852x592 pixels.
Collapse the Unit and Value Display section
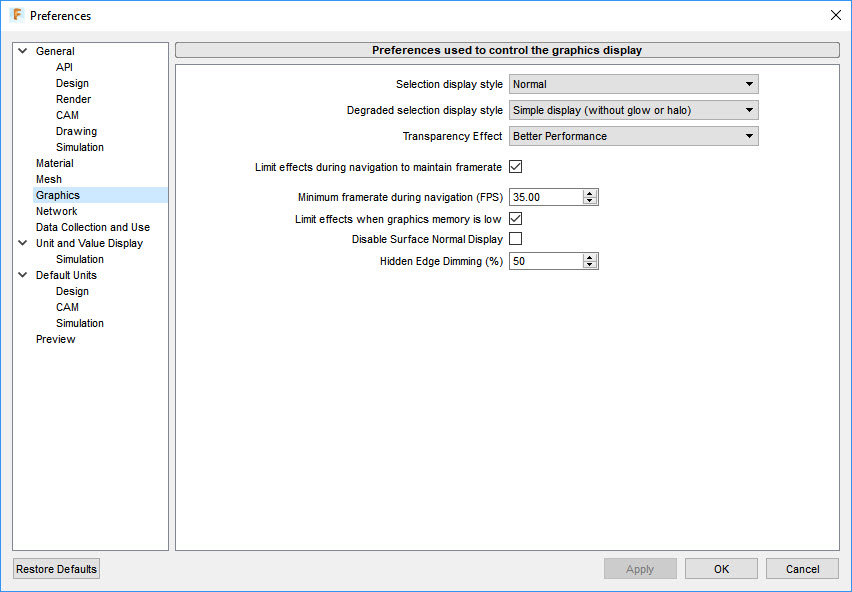tap(23, 243)
